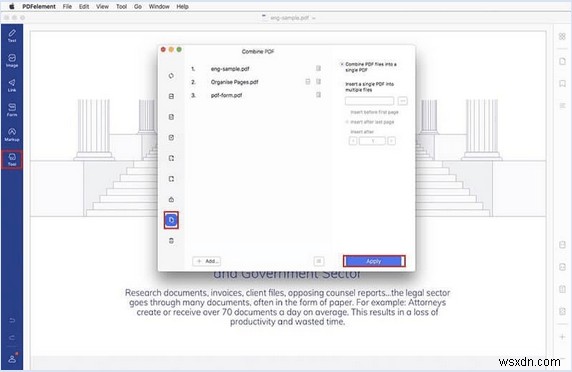Click the lock-shaped icon in dialog sidebar
Viewport: 572px width, 372px height.
pos(171,199)
